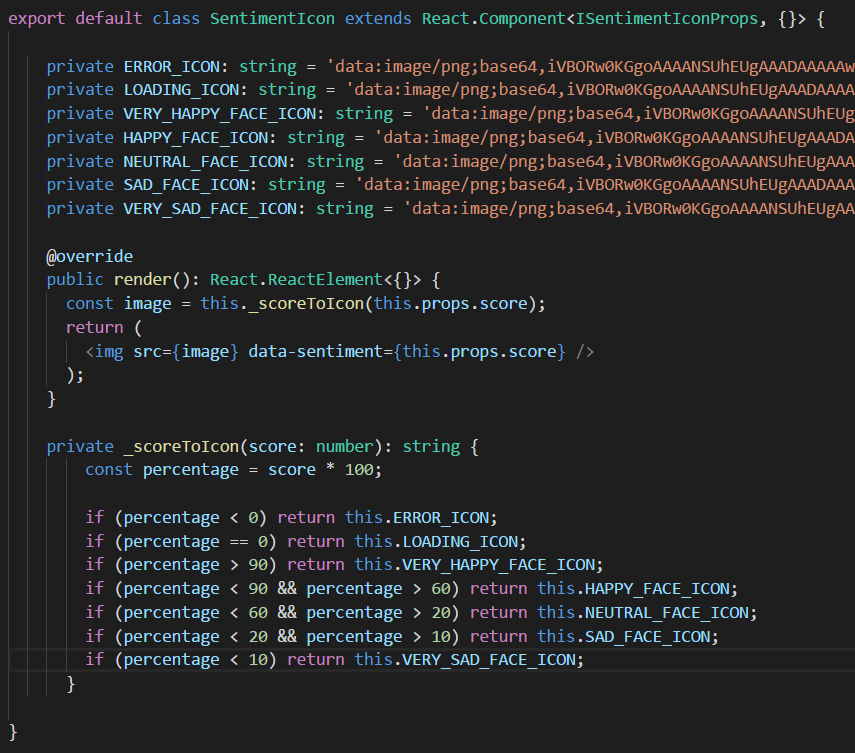Click the const image variable declaration
The height and width of the screenshot is (753, 855).
pos(147,303)
